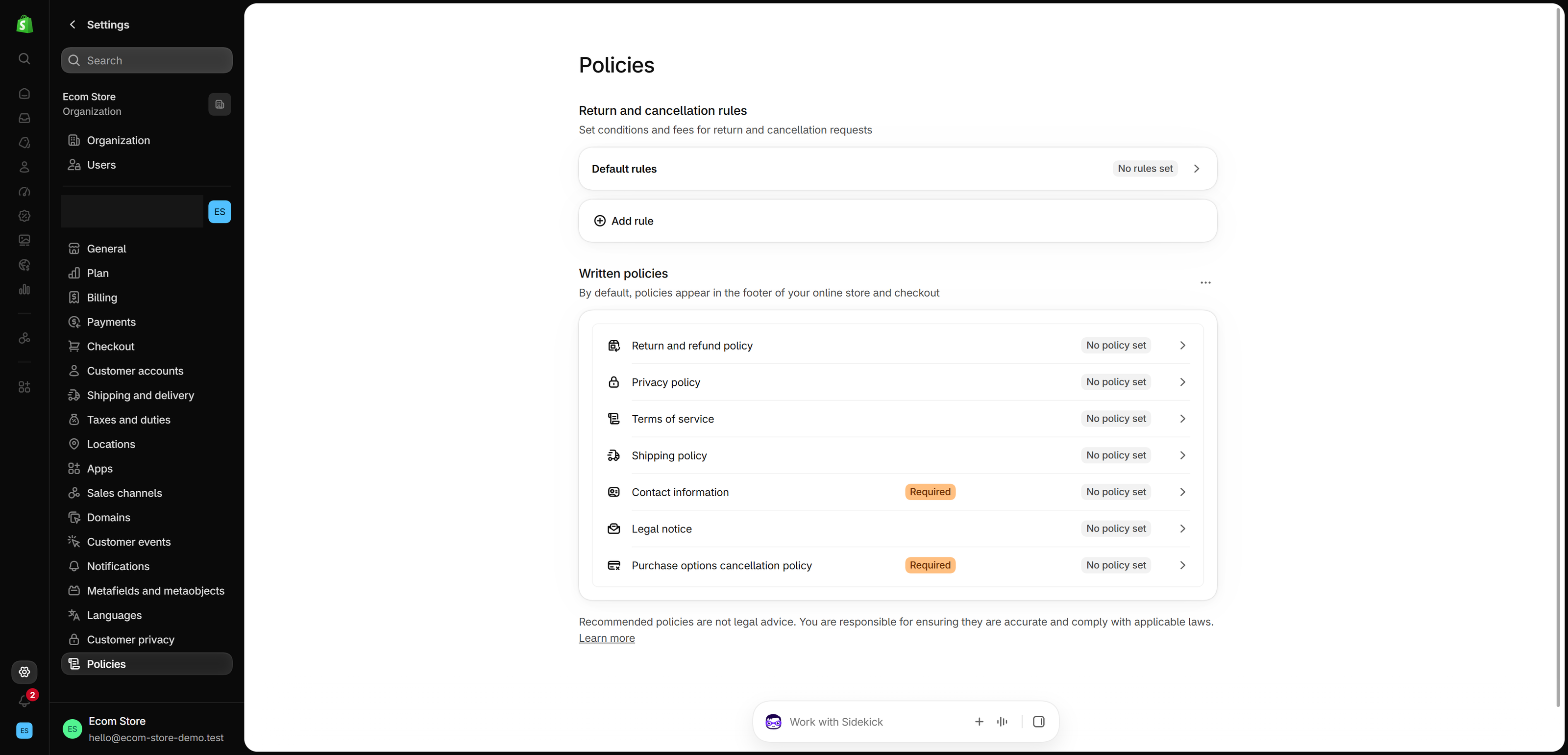Open Domains settings
The image size is (1568, 755).
pyautogui.click(x=147, y=518)
